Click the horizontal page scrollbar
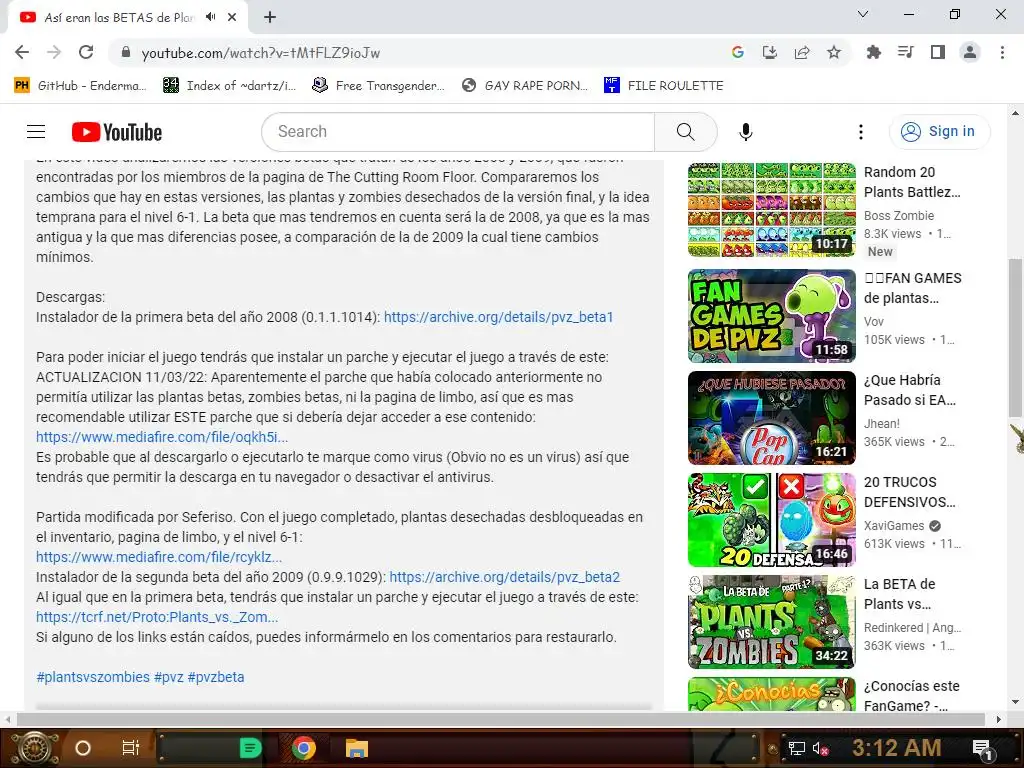1024x768 pixels. coord(501,719)
